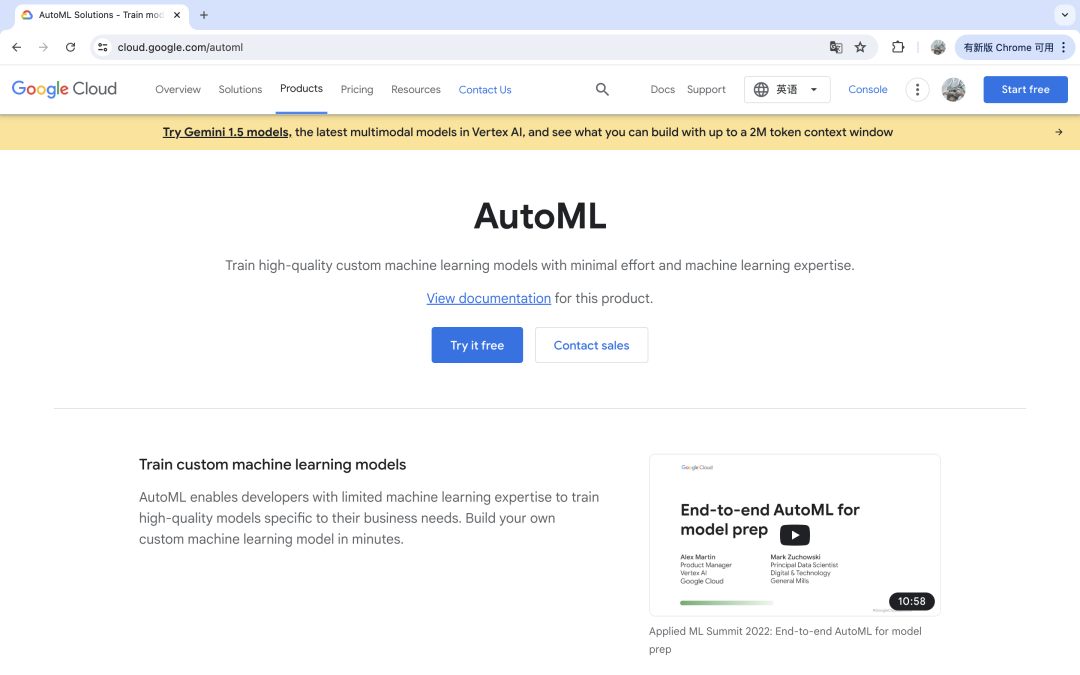Open the Pricing nav item
The image size is (1080, 675).
pyautogui.click(x=357, y=90)
